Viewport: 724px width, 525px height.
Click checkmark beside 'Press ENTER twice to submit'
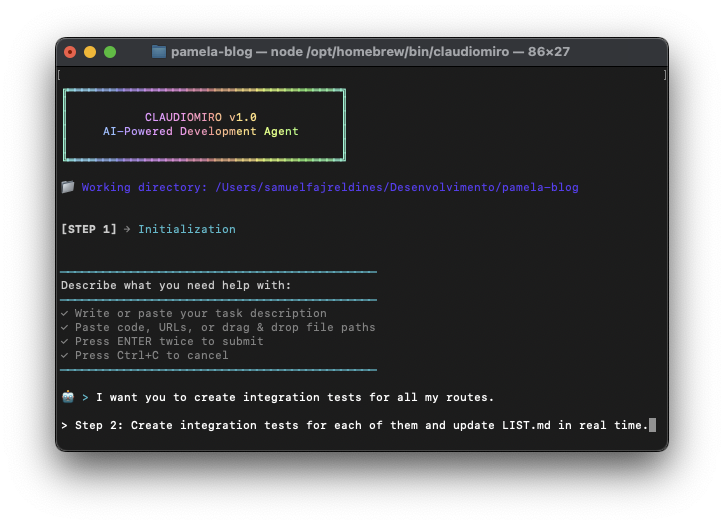(64, 341)
